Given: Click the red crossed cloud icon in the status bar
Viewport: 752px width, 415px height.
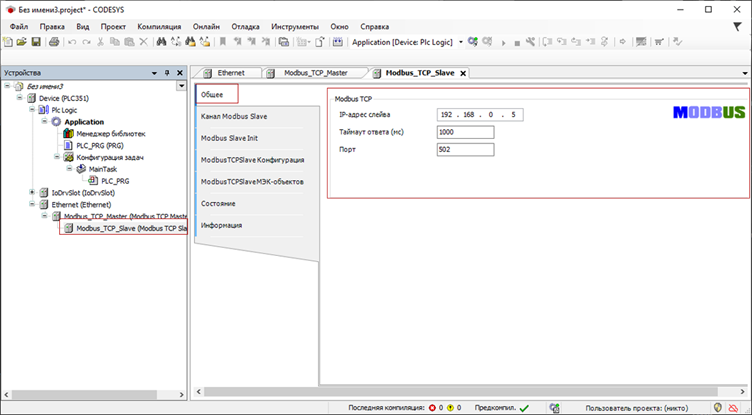Looking at the screenshot, I should pyautogui.click(x=733, y=408).
